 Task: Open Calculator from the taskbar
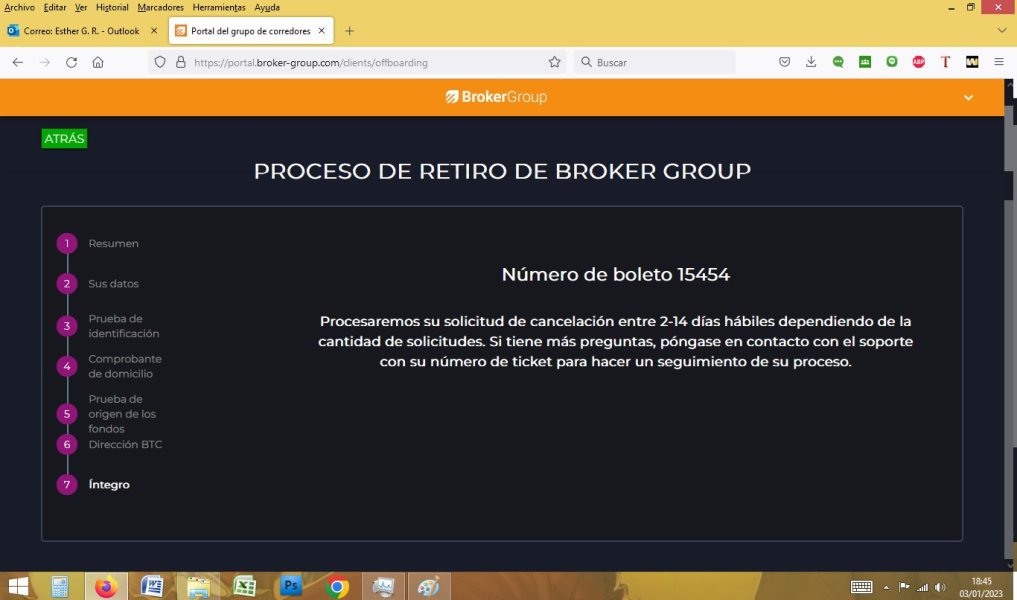pyautogui.click(x=60, y=587)
